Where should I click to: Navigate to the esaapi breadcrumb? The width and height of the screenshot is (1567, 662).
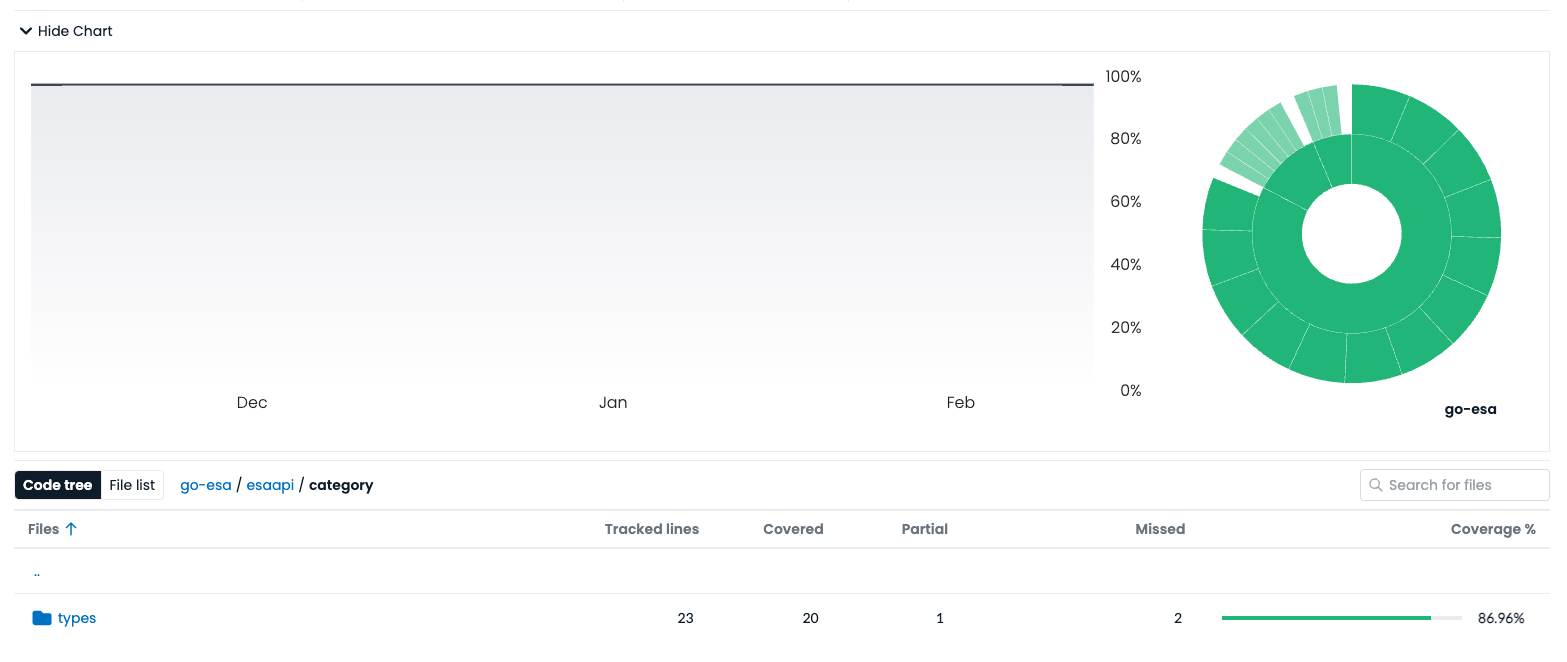270,485
